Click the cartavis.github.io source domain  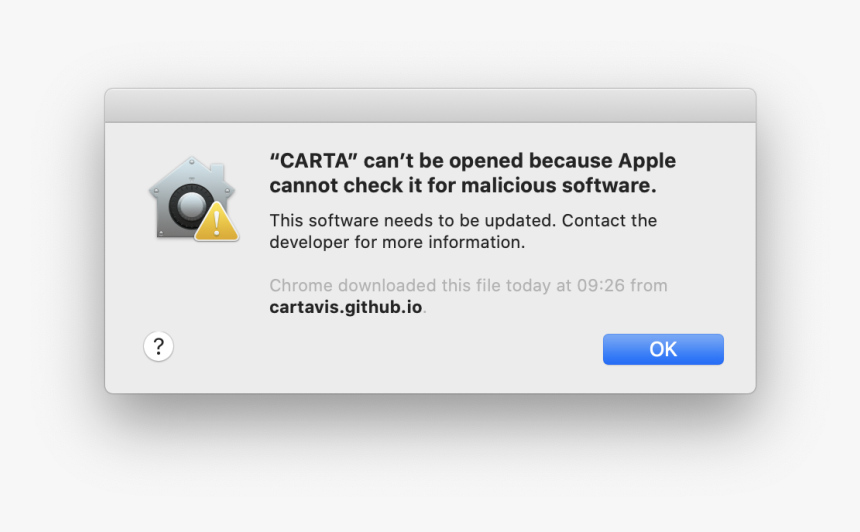346,307
